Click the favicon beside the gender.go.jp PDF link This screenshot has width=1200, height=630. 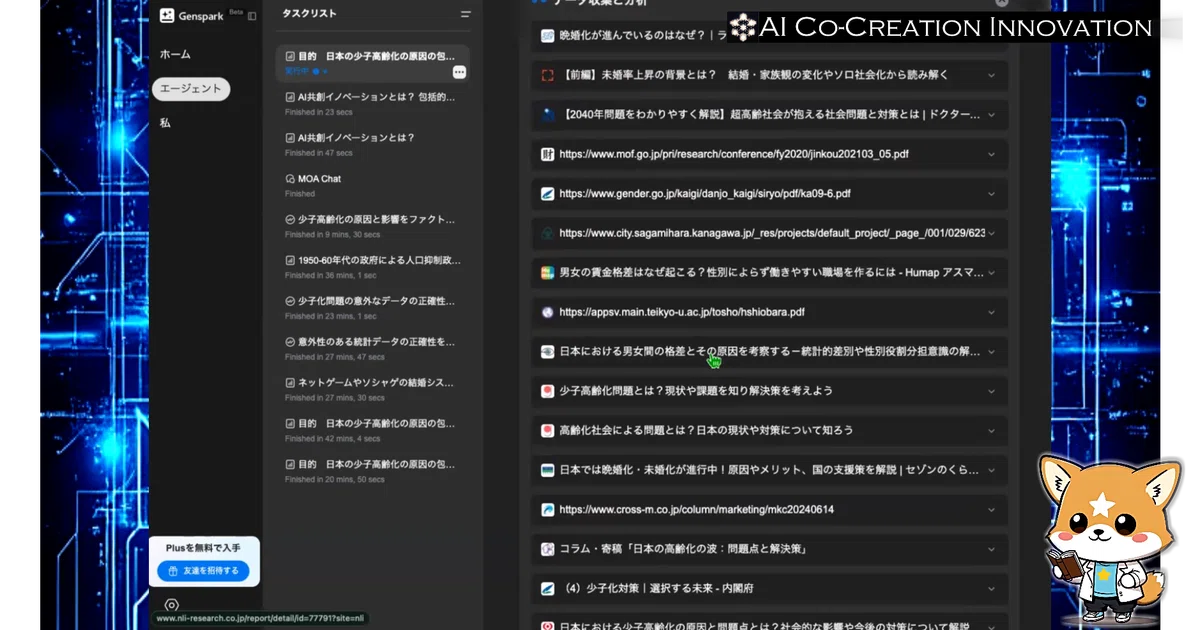coord(547,193)
